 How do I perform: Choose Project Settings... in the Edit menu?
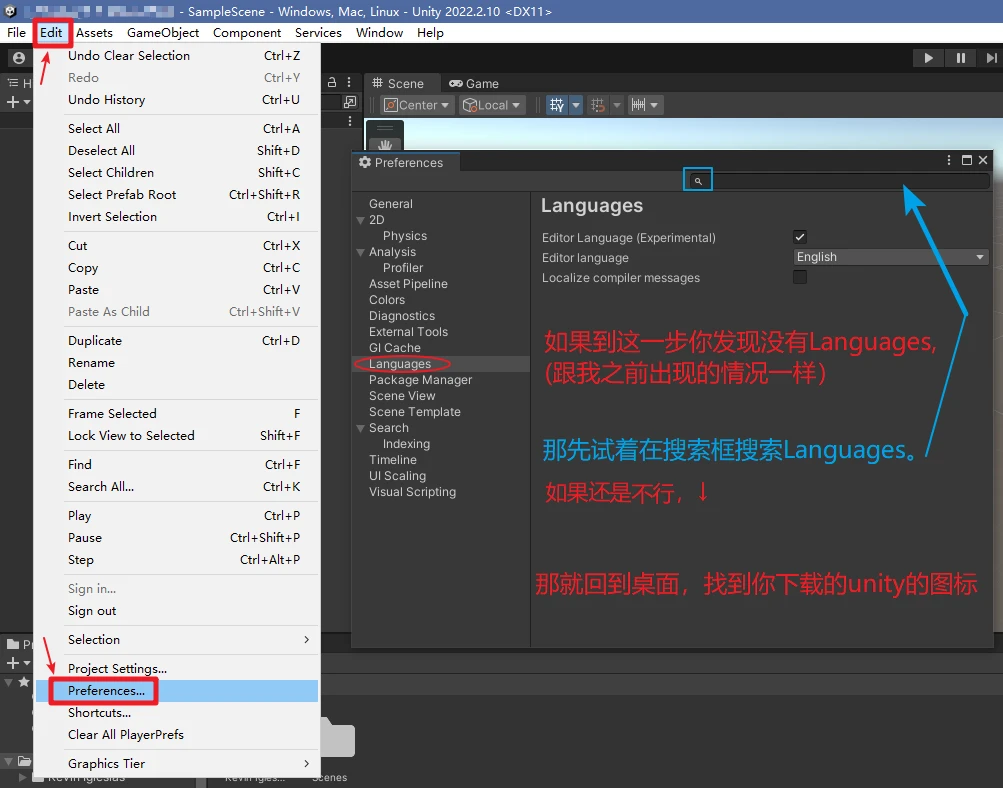click(177, 668)
